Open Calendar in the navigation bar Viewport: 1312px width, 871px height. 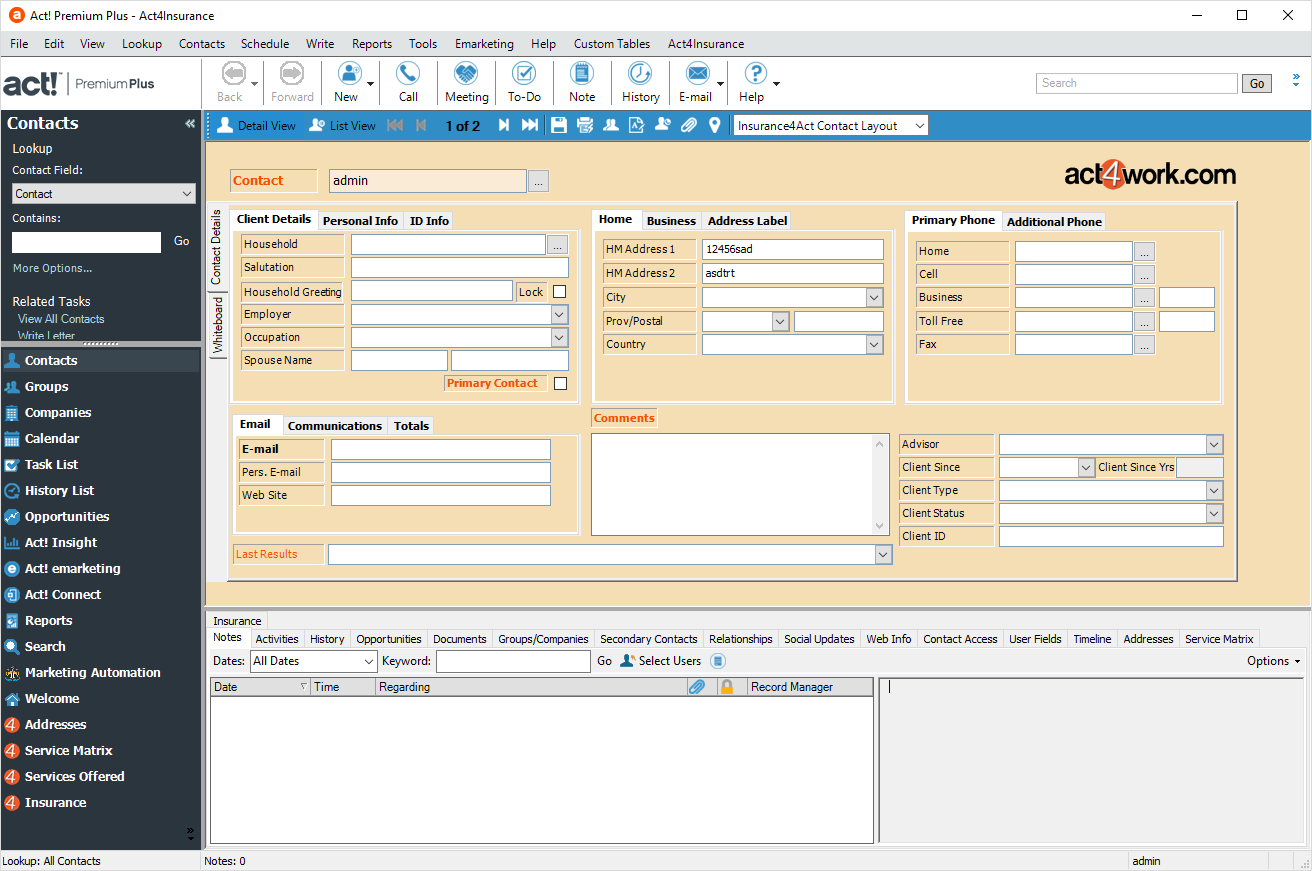[52, 438]
